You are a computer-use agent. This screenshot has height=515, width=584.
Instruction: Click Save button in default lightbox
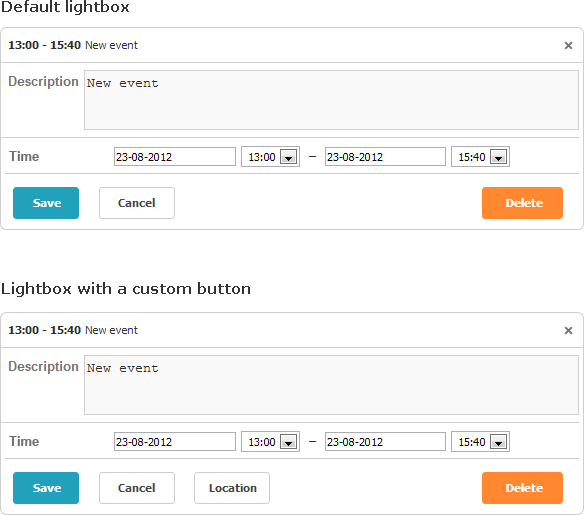46,203
